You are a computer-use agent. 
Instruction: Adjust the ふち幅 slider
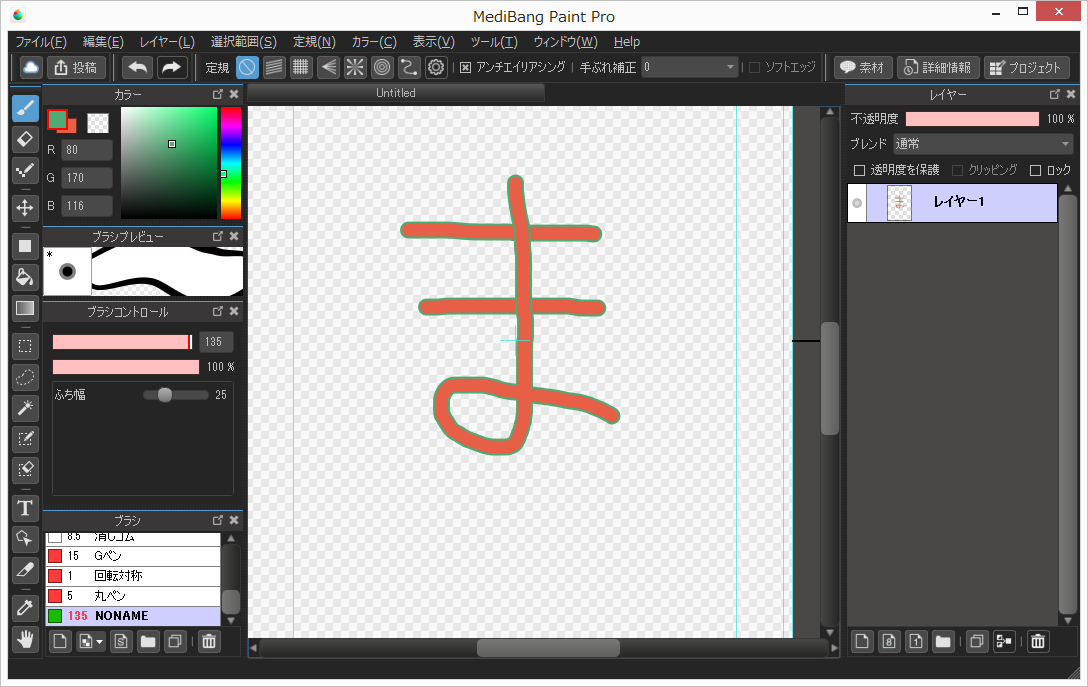(175, 395)
